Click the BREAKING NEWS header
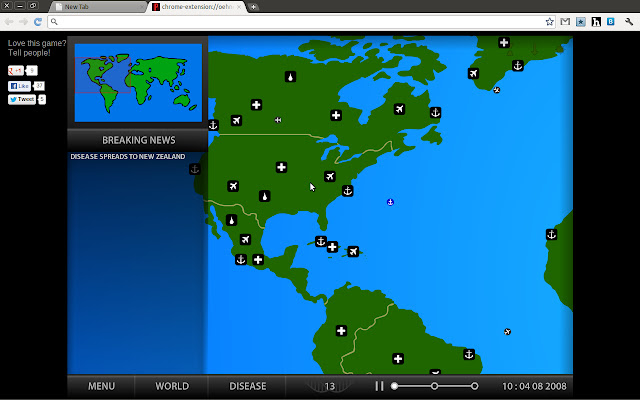This screenshot has height=400, width=640. [139, 140]
